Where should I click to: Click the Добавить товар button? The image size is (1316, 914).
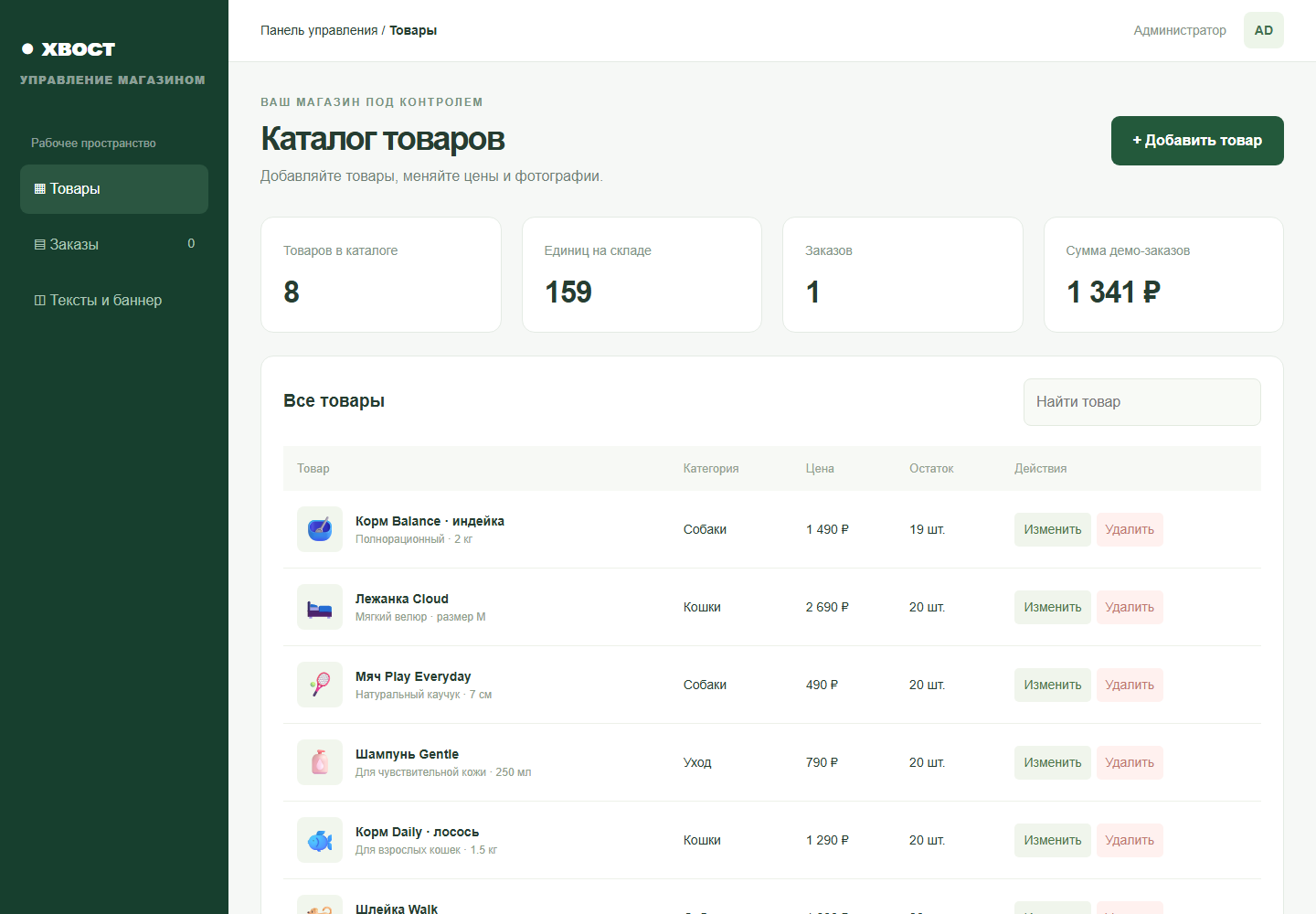1197,141
